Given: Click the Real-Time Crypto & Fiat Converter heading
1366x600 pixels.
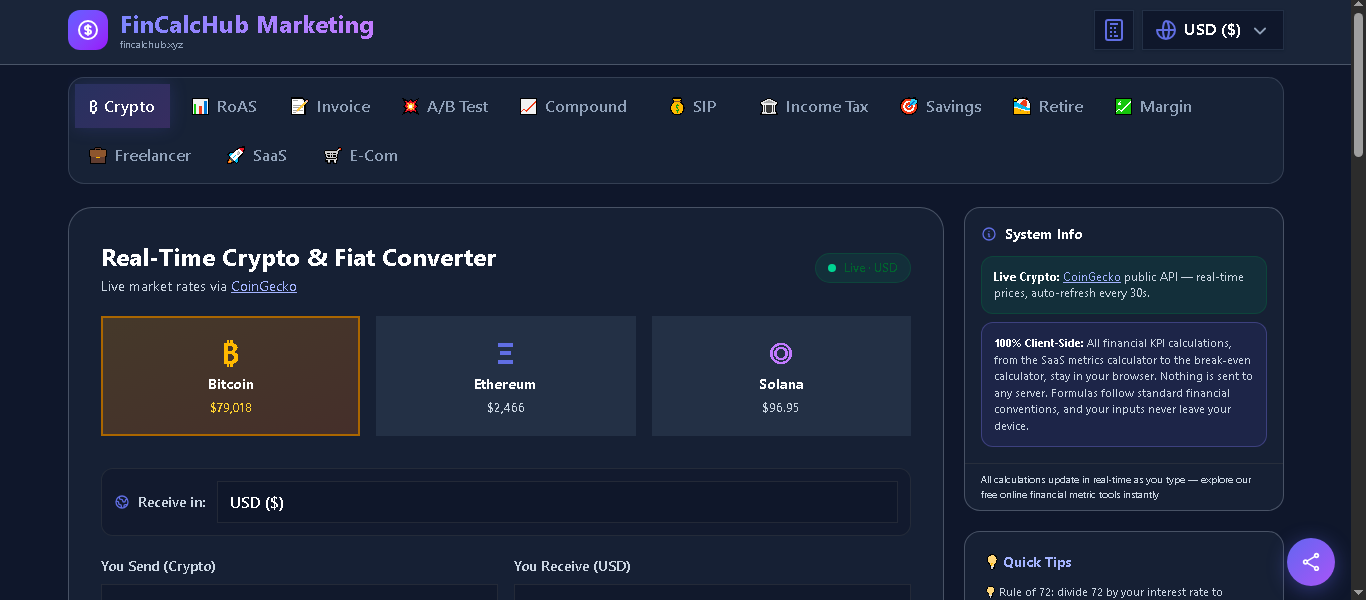Looking at the screenshot, I should pyautogui.click(x=299, y=258).
